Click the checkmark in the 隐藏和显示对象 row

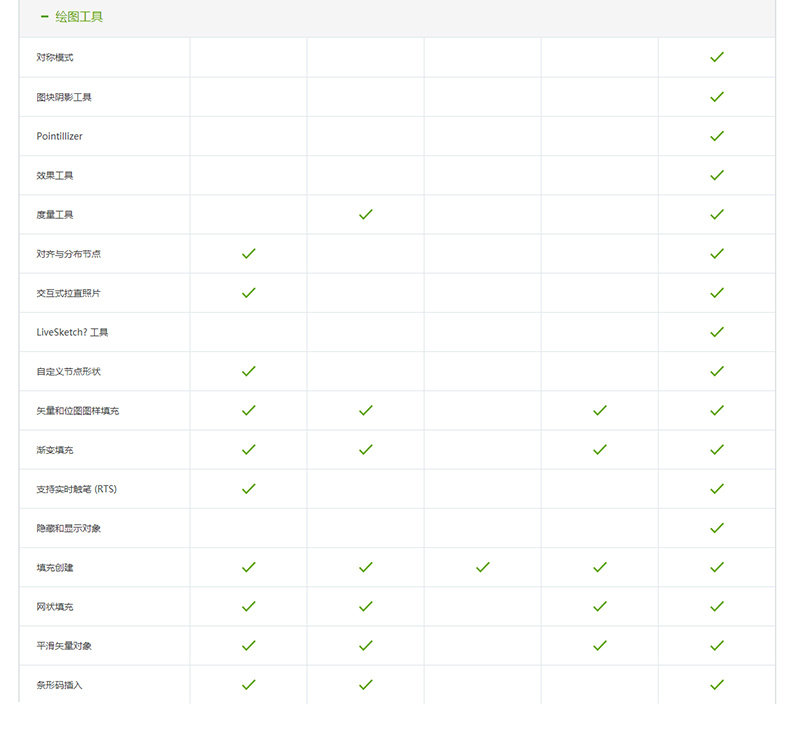pos(716,528)
